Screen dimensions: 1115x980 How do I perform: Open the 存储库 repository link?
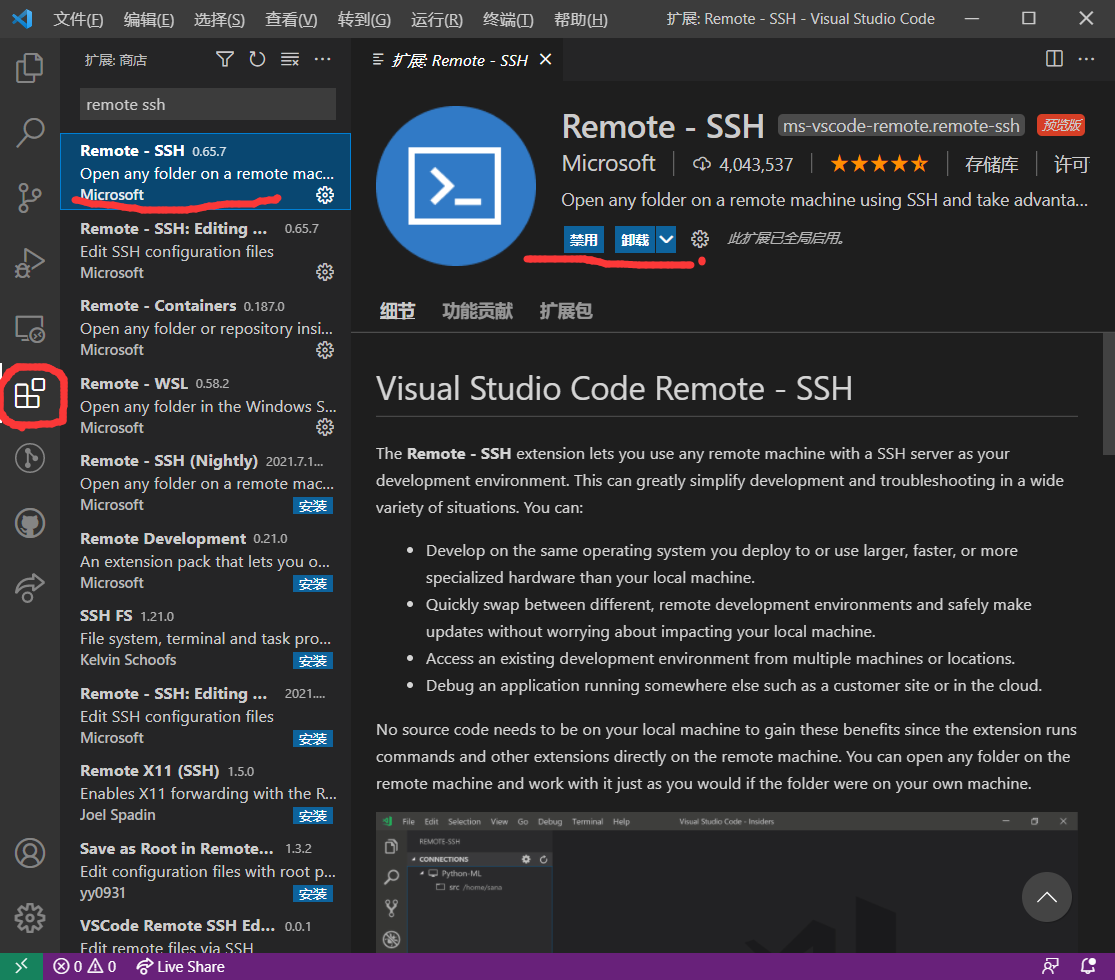click(991, 164)
